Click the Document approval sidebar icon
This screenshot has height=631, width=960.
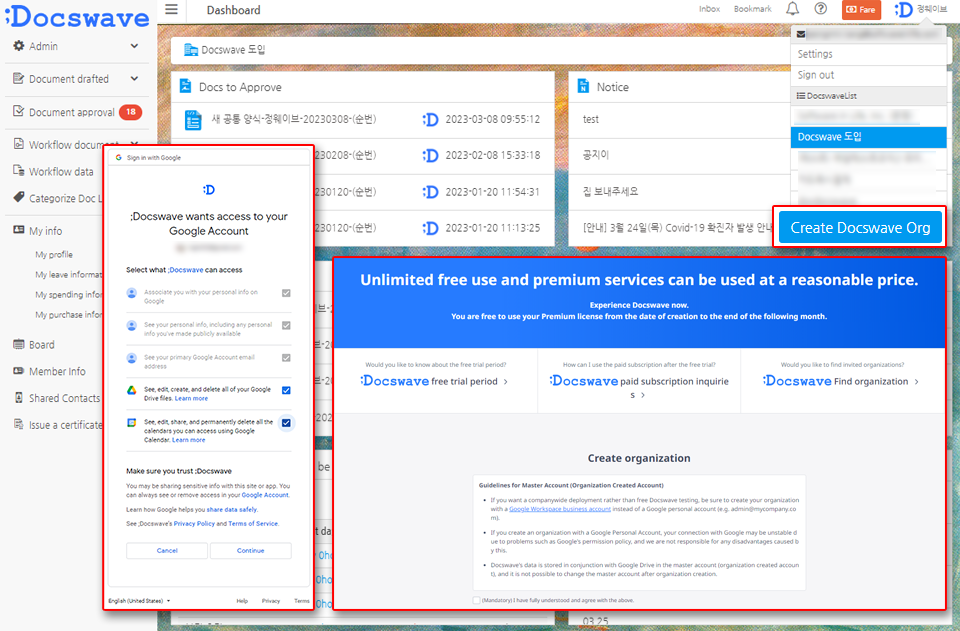[19, 111]
